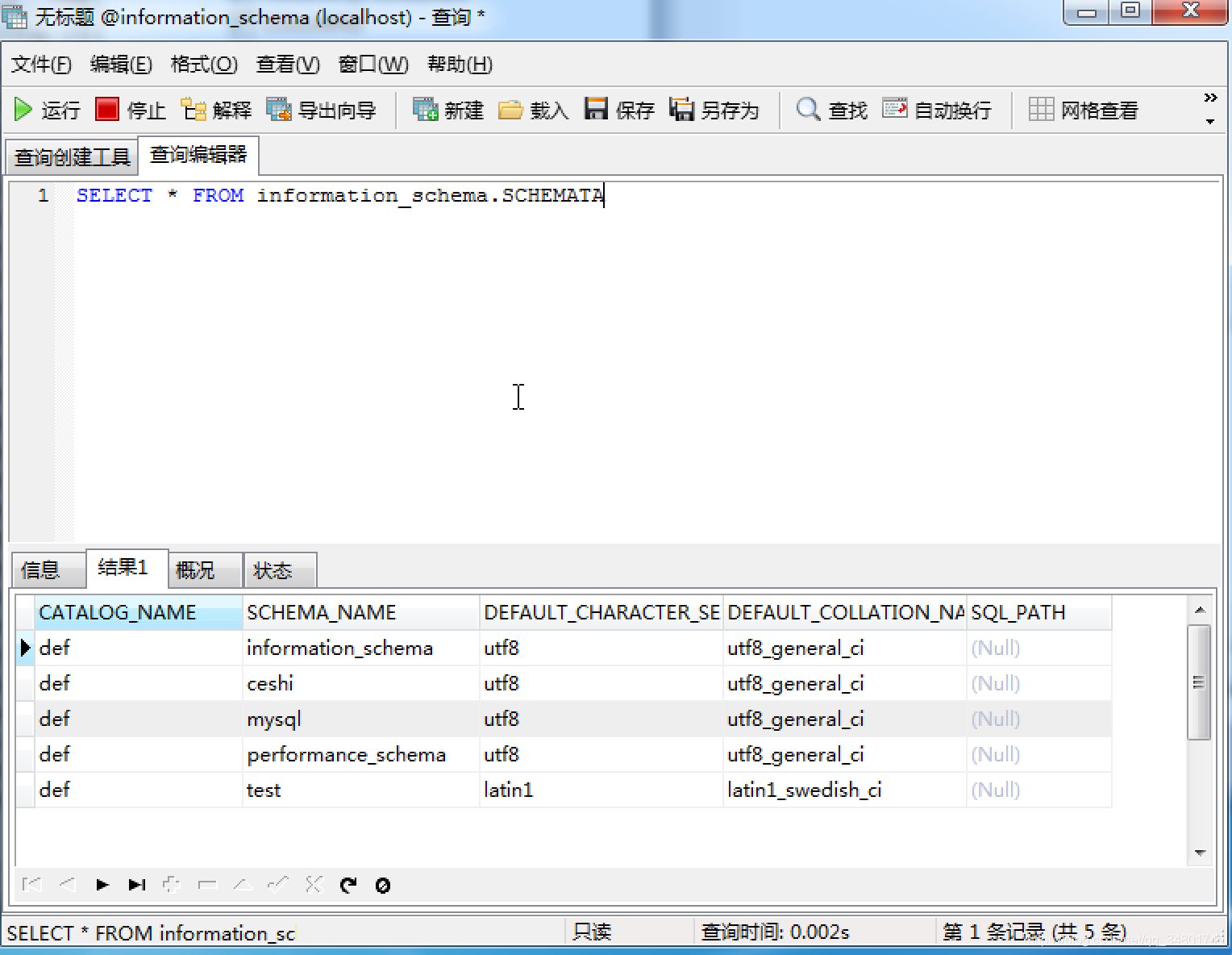1232x955 pixels.
Task: Click the 查询时间: 0.002s status text
Action: pos(775,932)
